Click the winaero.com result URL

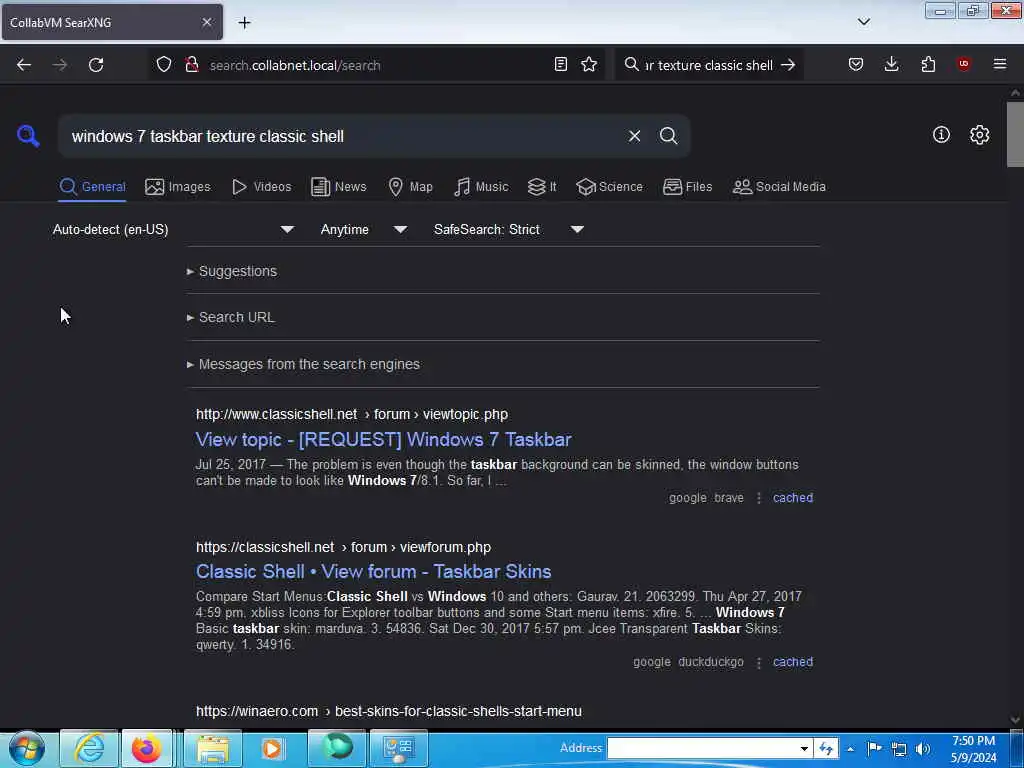[389, 711]
